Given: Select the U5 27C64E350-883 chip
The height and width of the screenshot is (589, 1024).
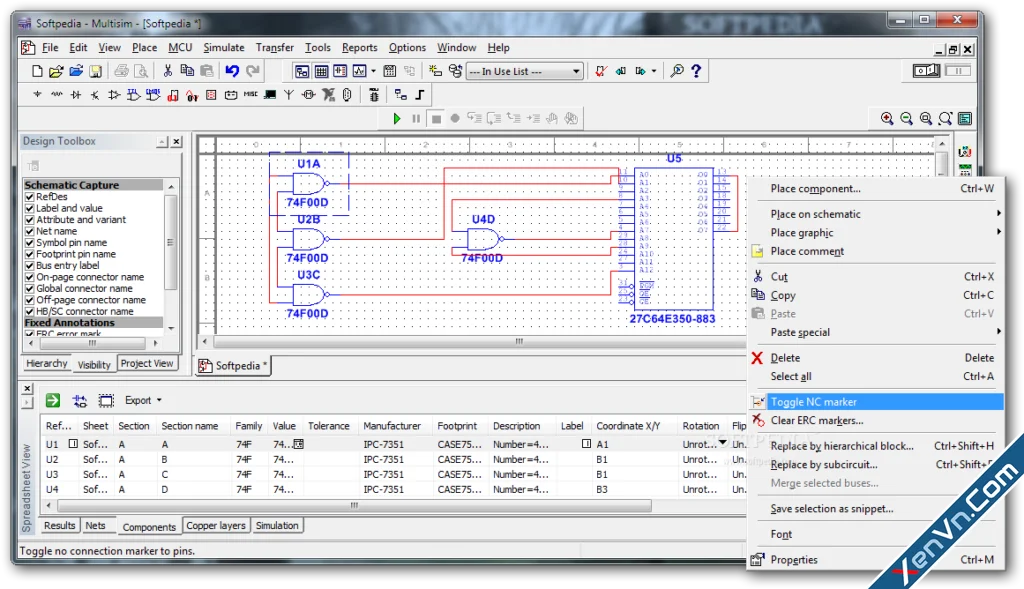Looking at the screenshot, I should coord(673,240).
